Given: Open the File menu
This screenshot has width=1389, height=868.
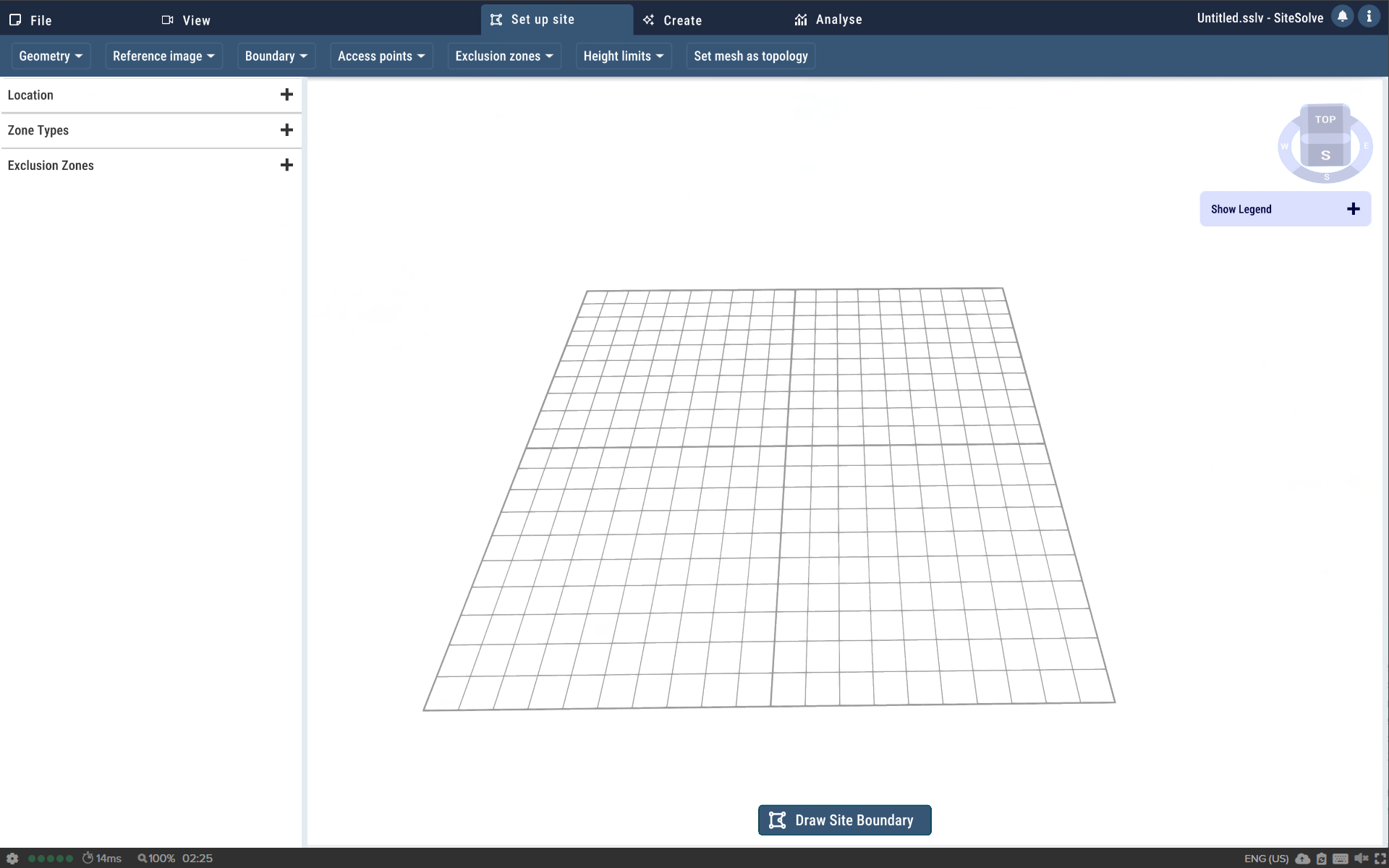Looking at the screenshot, I should [x=31, y=20].
